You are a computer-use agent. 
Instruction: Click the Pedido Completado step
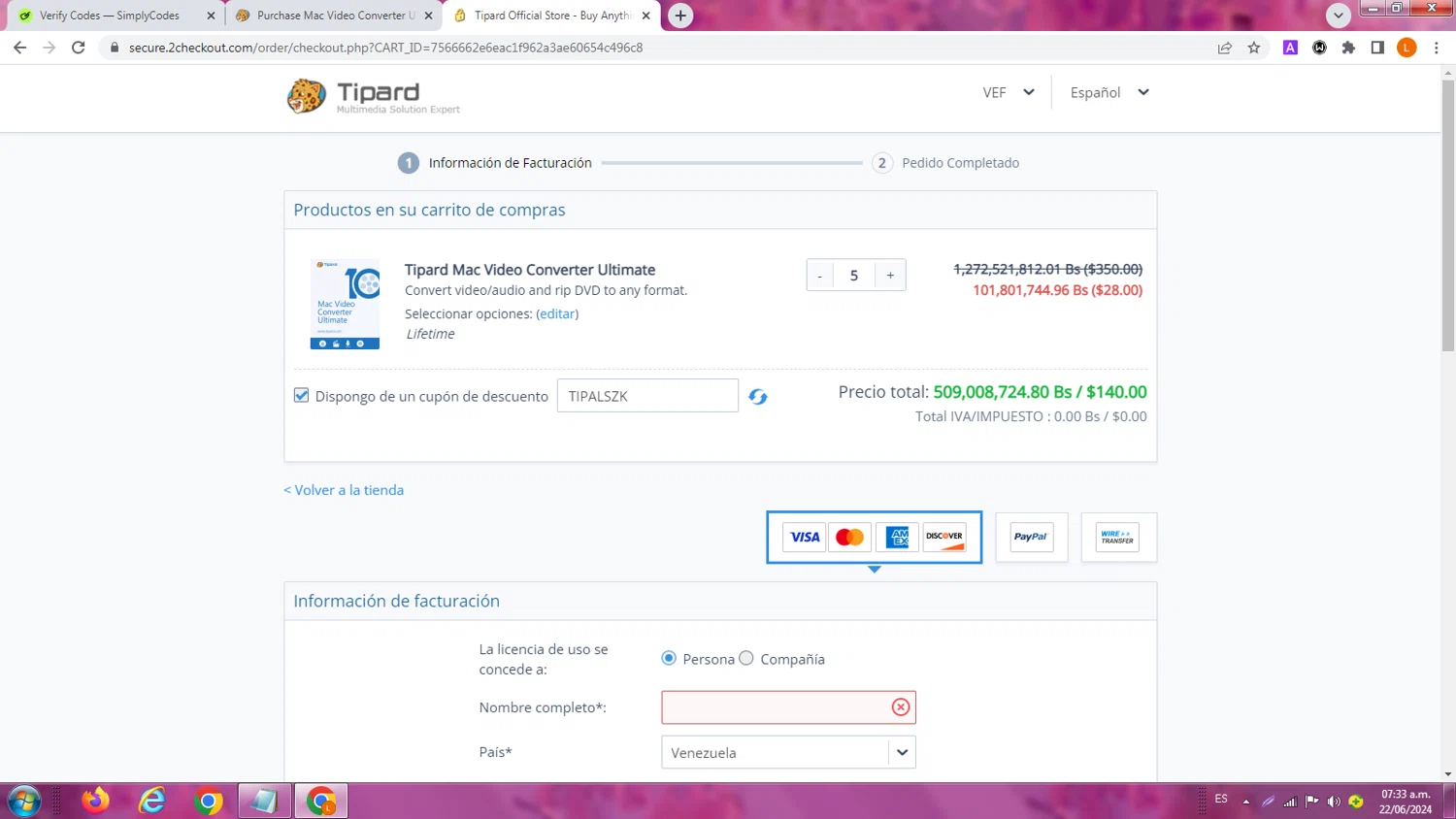945,163
